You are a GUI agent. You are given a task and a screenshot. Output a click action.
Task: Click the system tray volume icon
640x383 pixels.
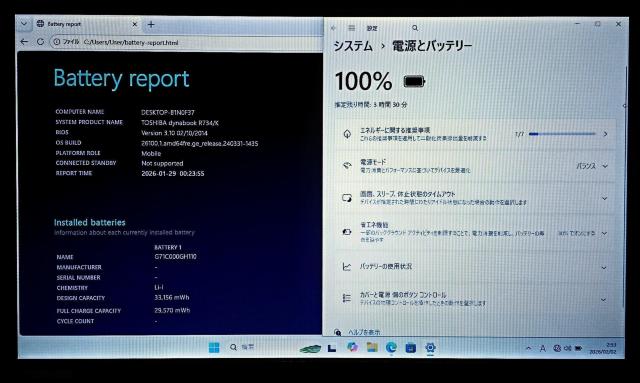568,348
